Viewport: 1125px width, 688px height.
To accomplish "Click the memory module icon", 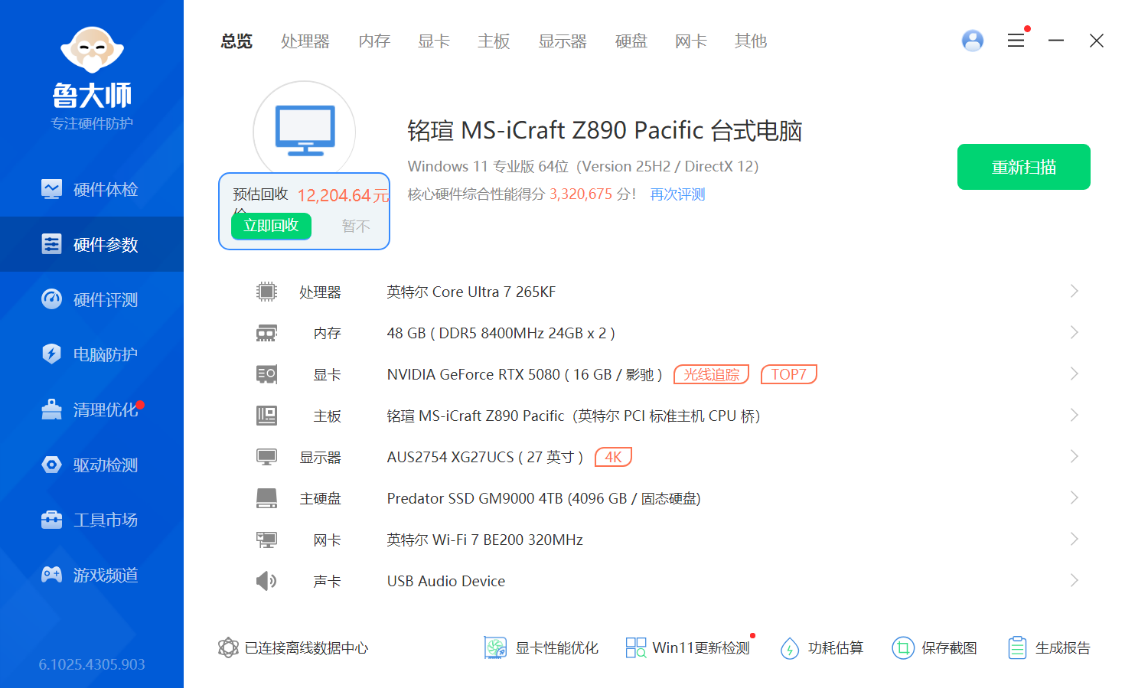I will (266, 333).
